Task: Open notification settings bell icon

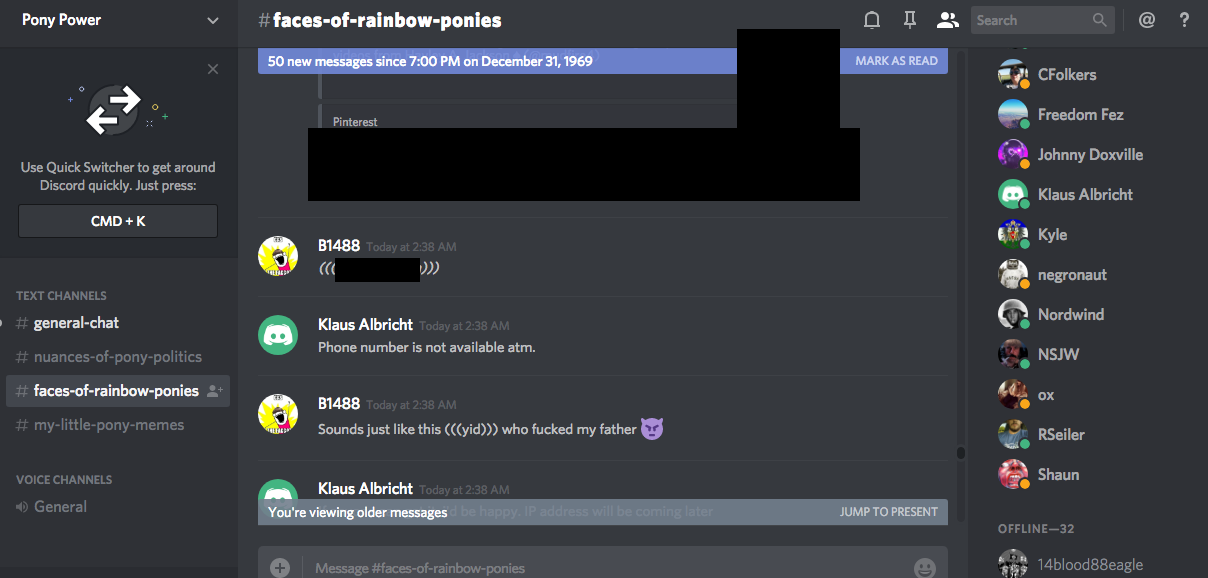Action: (872, 20)
